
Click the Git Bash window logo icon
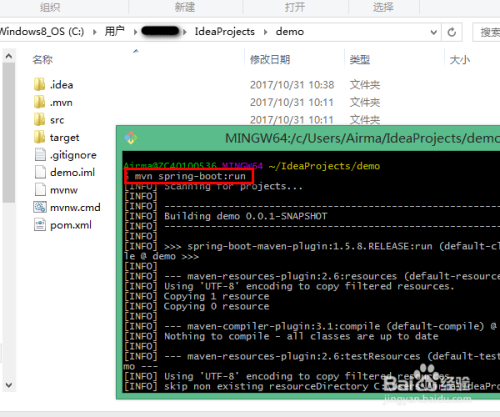tap(131, 138)
